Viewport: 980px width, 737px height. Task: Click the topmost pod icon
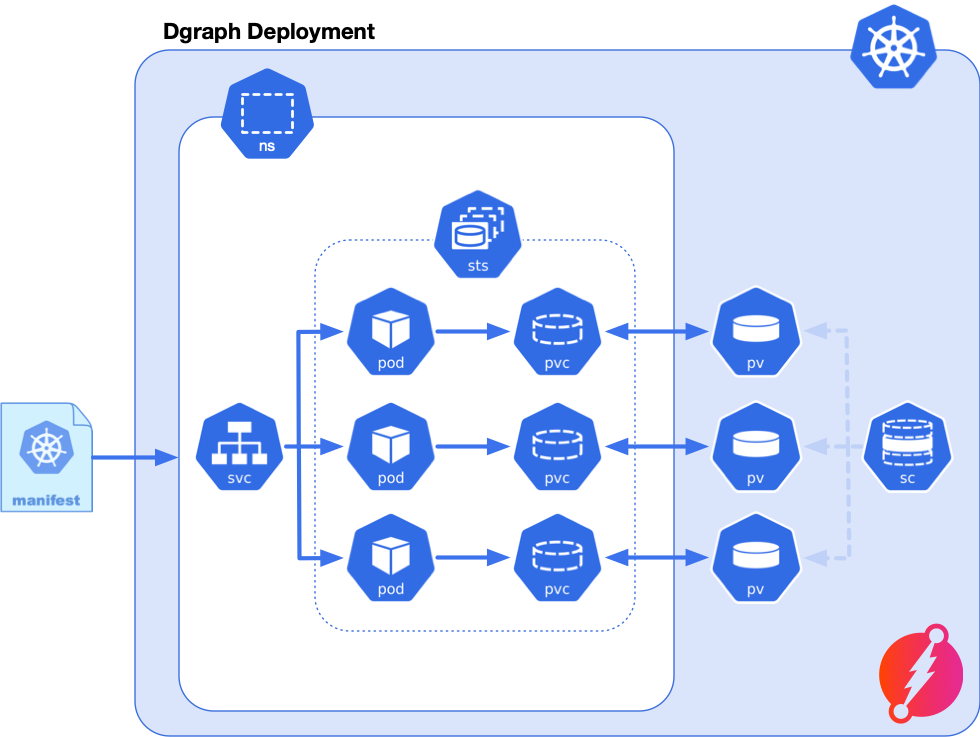point(390,333)
